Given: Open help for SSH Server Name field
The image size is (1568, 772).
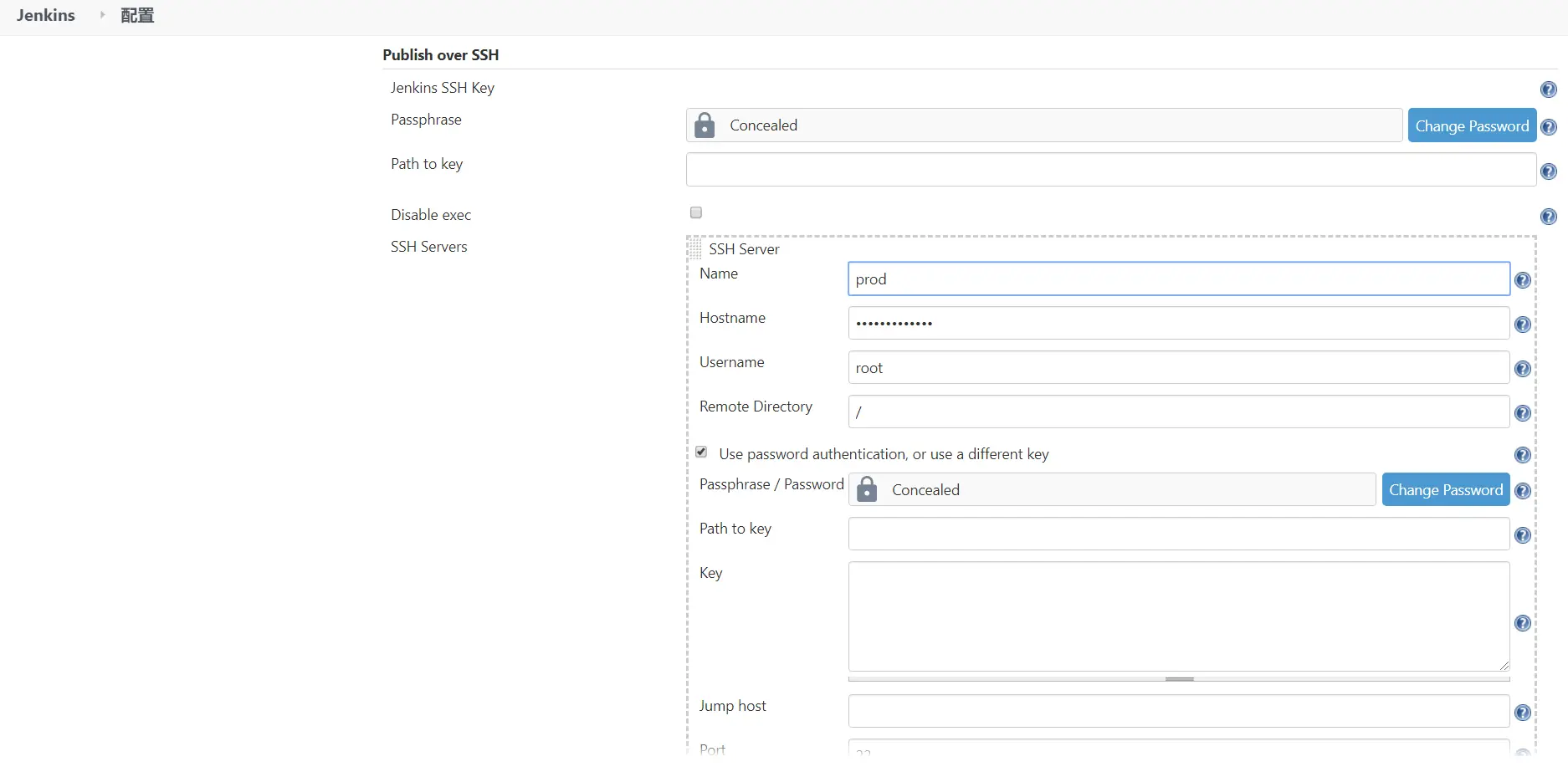Looking at the screenshot, I should pyautogui.click(x=1523, y=280).
